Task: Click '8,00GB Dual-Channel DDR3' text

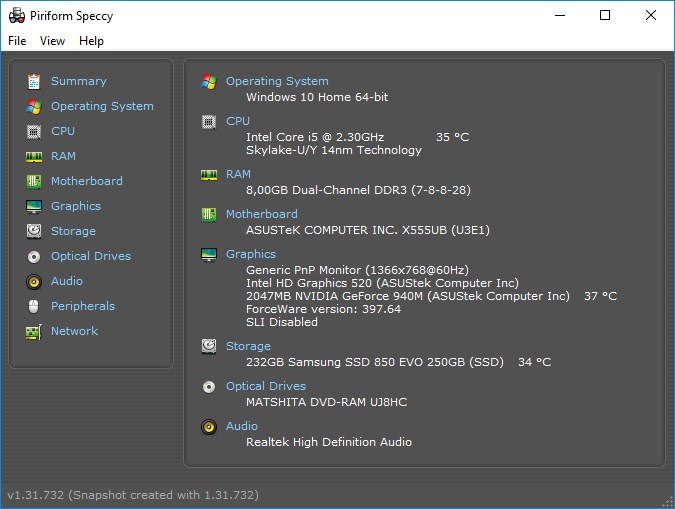Action: tap(326, 190)
